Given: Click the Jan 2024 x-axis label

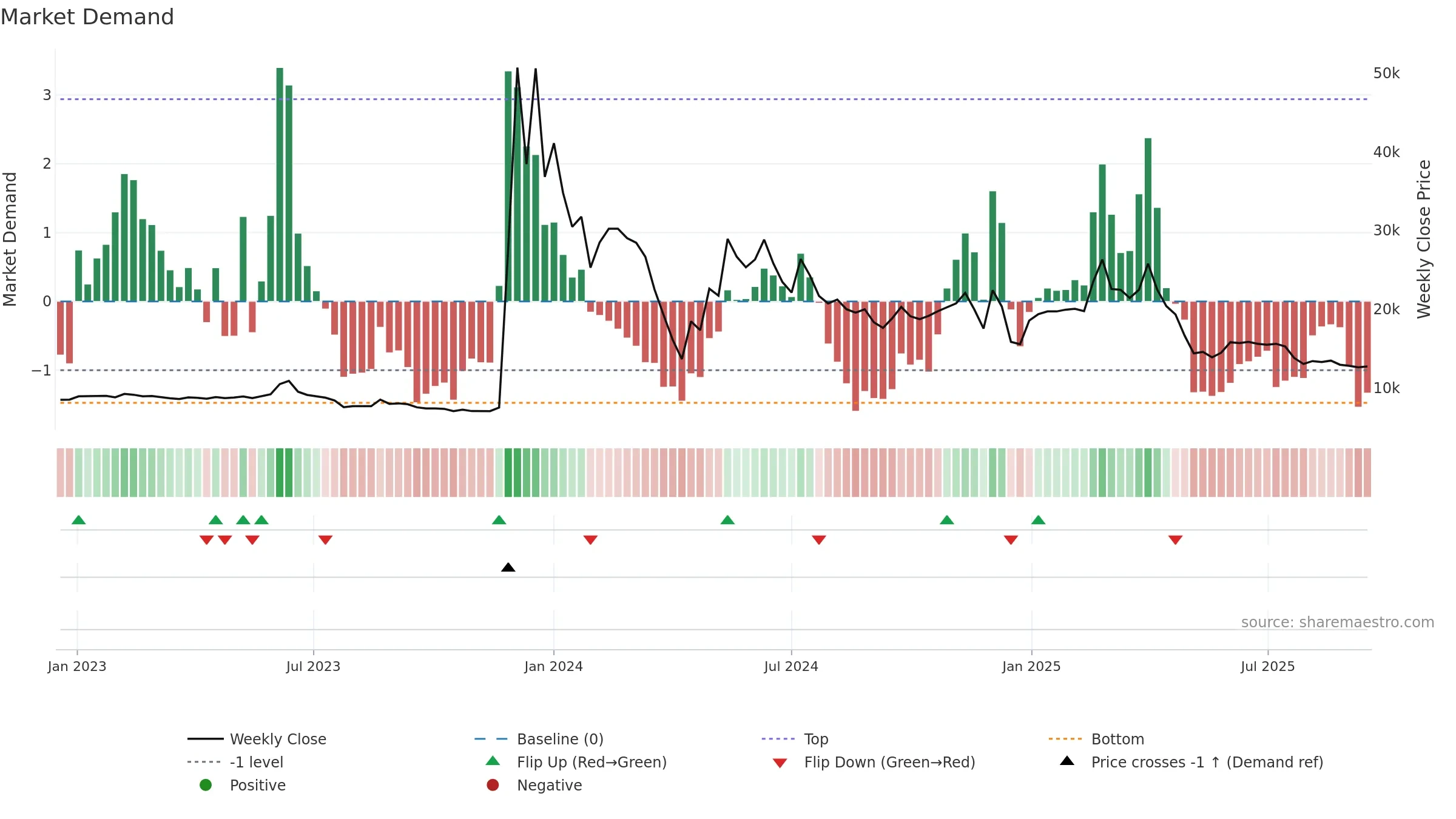Looking at the screenshot, I should tap(553, 667).
